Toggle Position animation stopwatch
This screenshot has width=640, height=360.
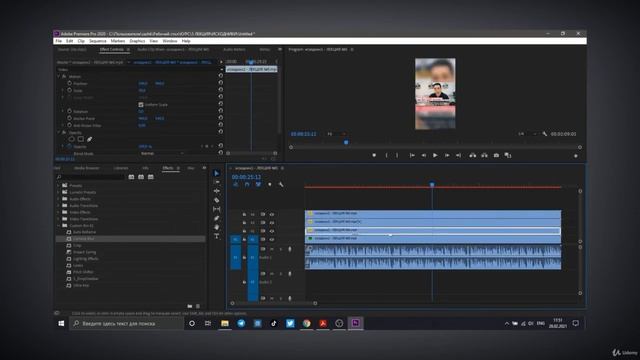(x=69, y=83)
